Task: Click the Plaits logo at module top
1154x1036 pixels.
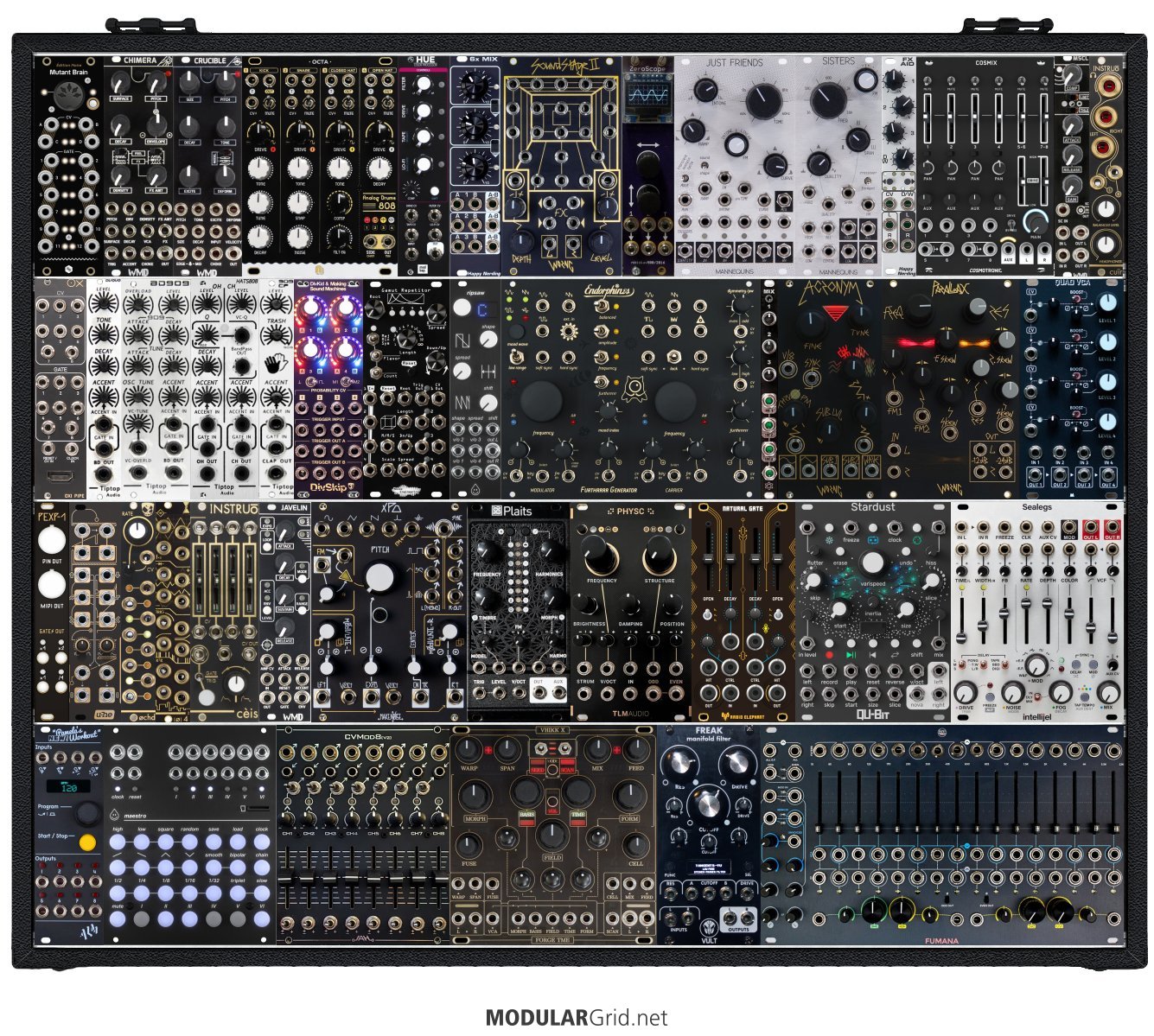Action: click(x=512, y=511)
